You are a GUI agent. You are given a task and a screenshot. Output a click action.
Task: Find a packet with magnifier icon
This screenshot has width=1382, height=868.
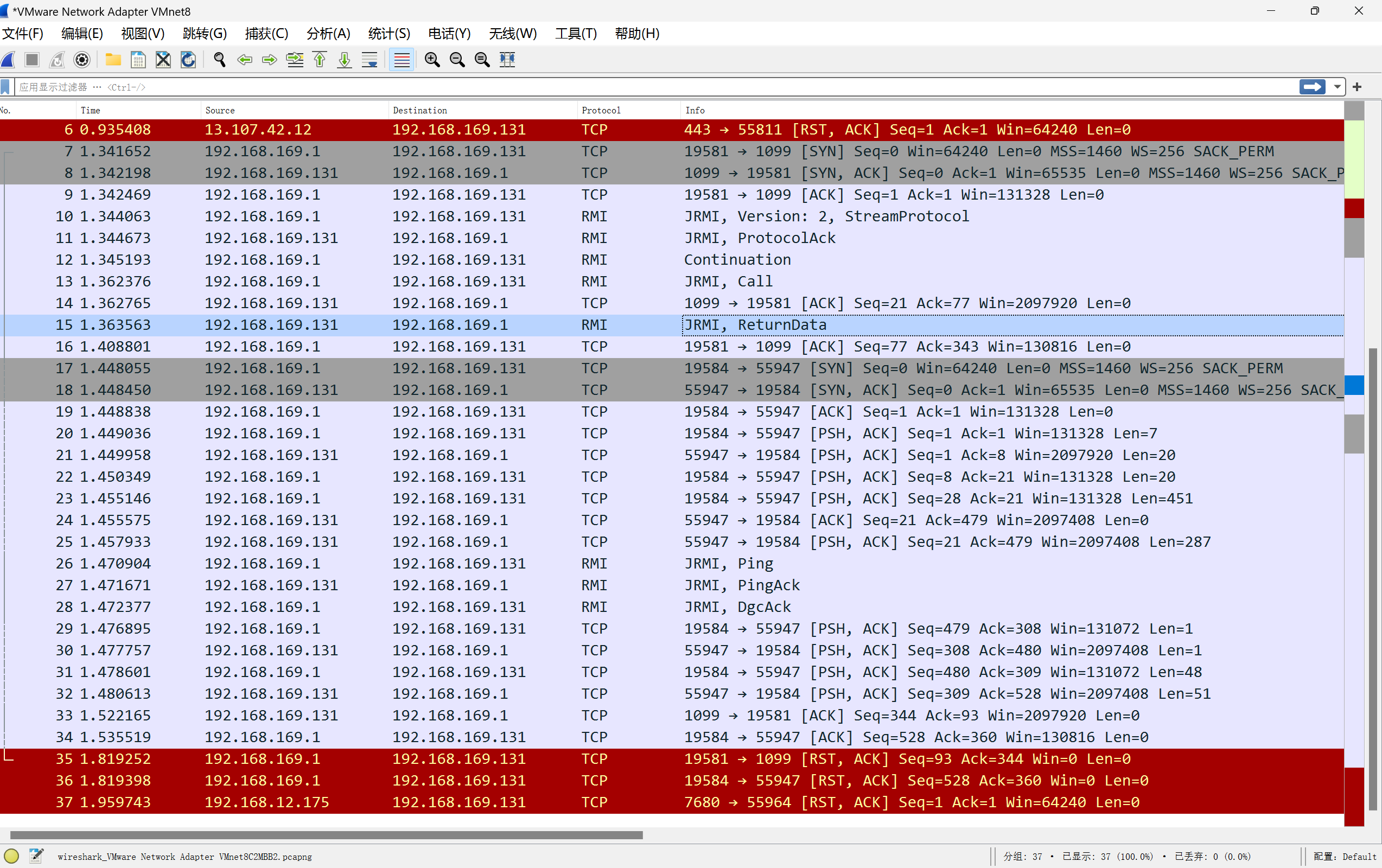tap(219, 60)
